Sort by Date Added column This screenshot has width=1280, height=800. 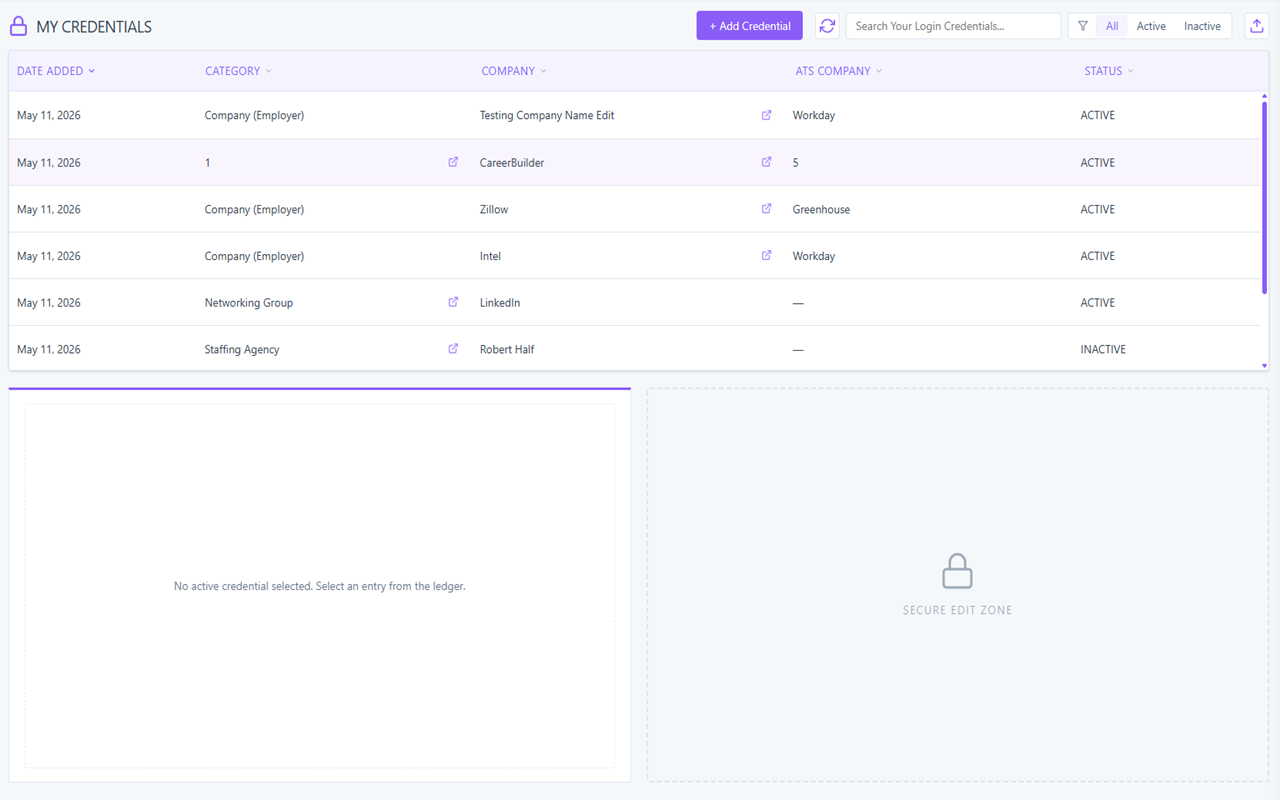pos(56,71)
